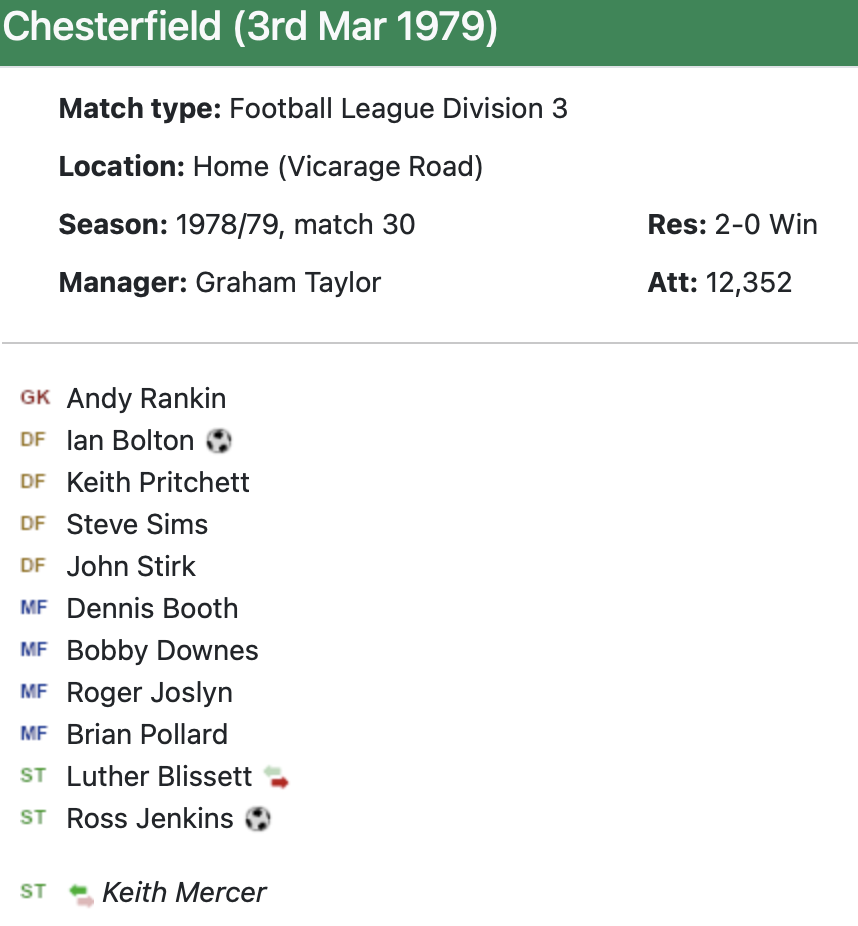Open manager Graham Taylor's page
Screen dimensions: 858x926
(288, 283)
